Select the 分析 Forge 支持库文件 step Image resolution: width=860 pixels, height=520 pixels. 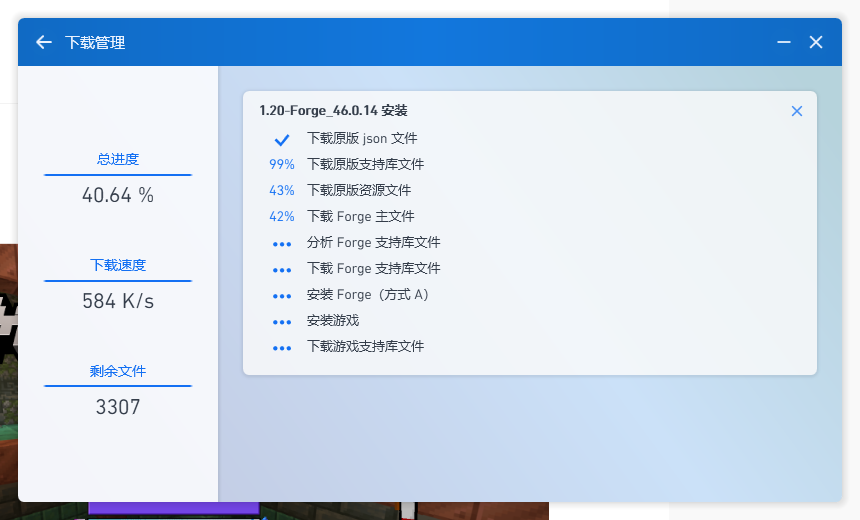point(374,242)
